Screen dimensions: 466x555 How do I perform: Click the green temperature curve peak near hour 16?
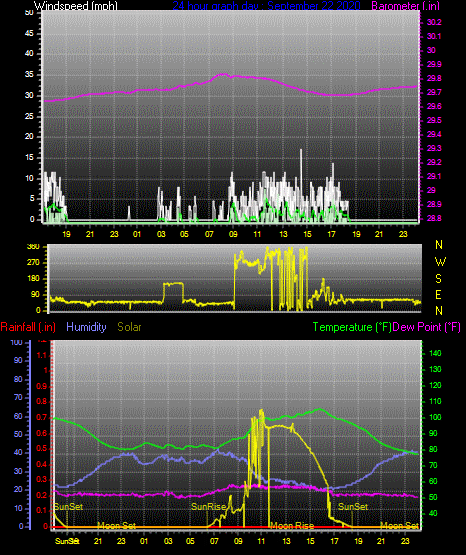tap(320, 409)
